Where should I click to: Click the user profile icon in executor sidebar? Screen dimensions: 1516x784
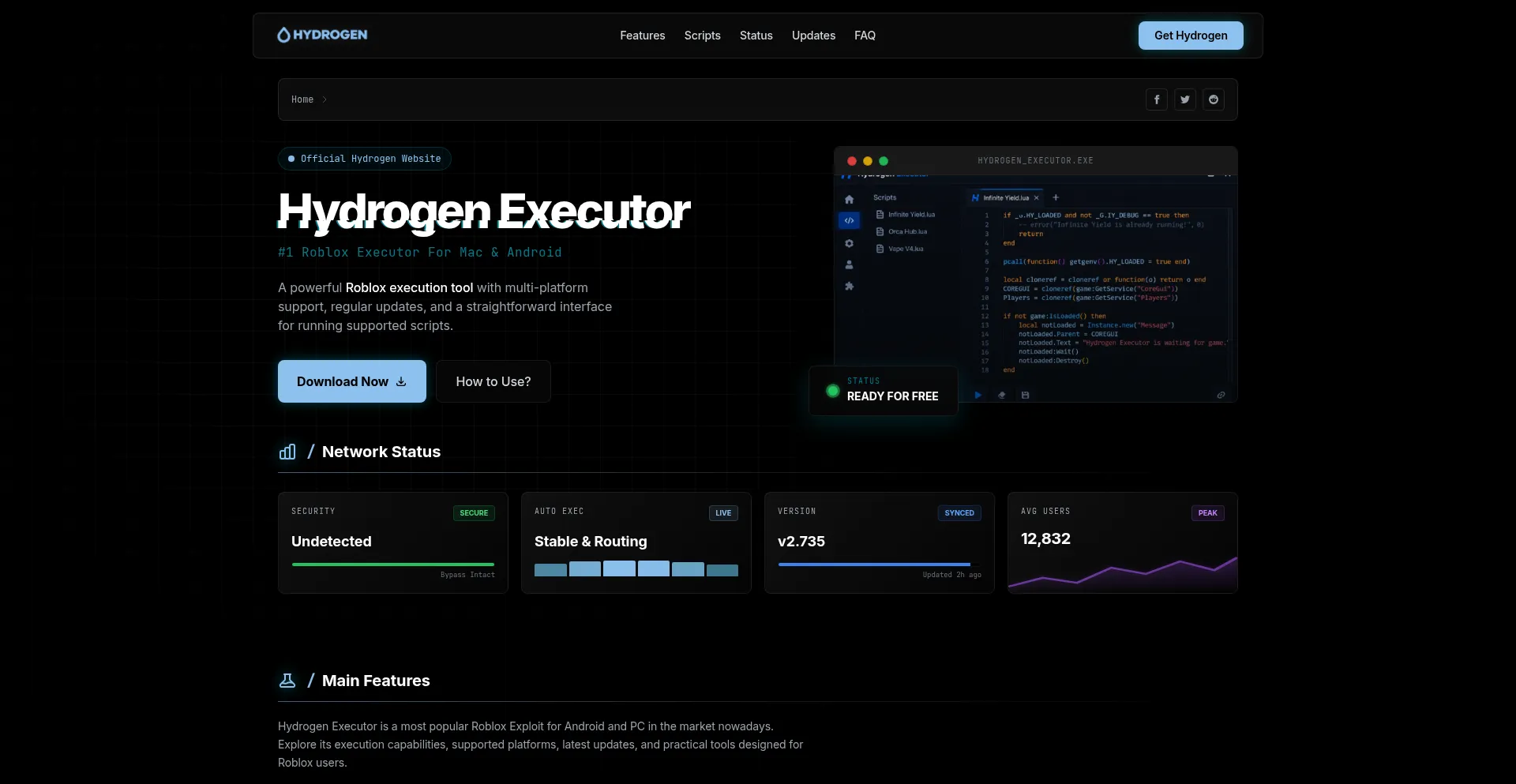(x=849, y=264)
